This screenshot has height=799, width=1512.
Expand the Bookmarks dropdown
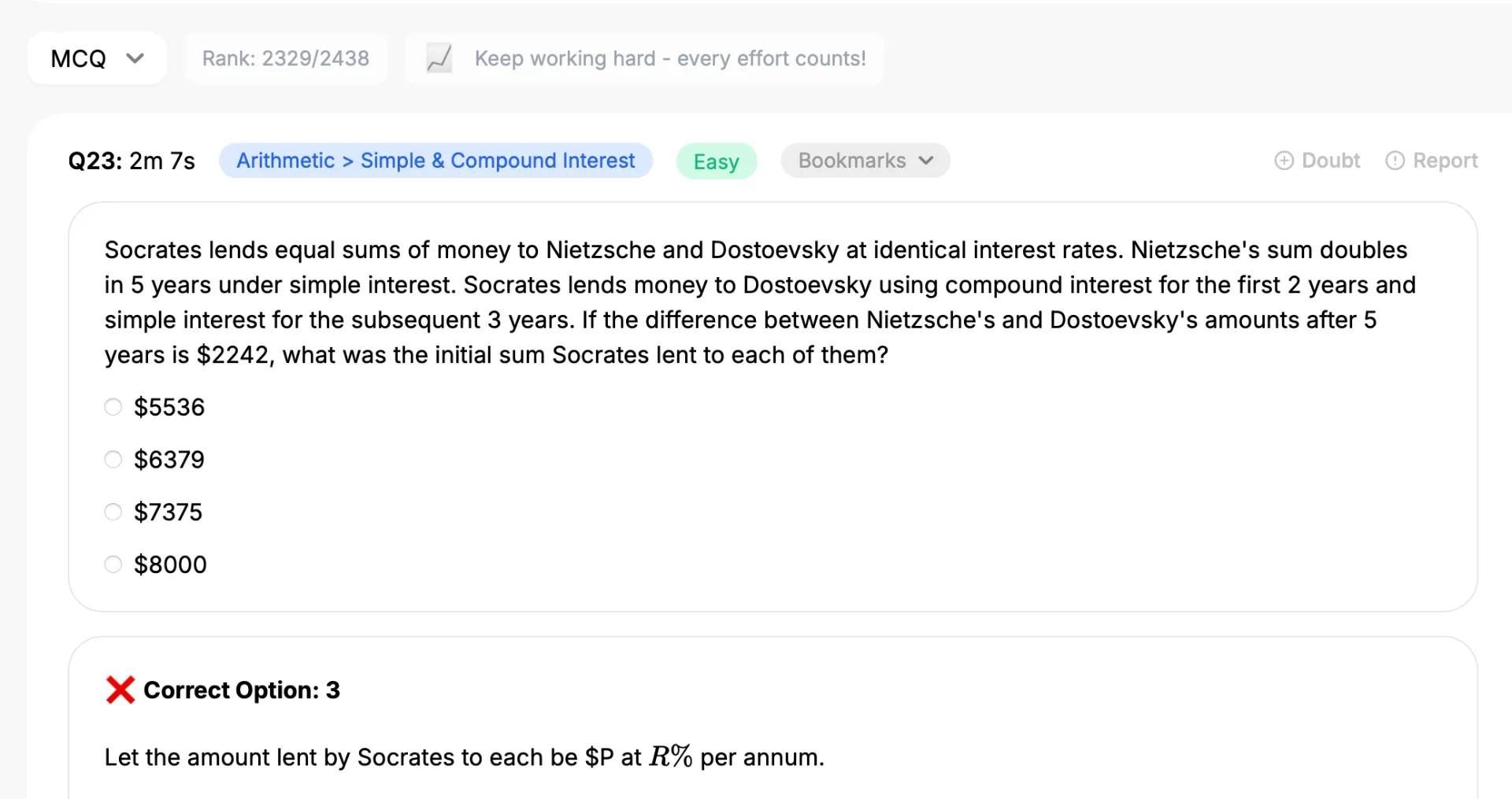(x=865, y=161)
